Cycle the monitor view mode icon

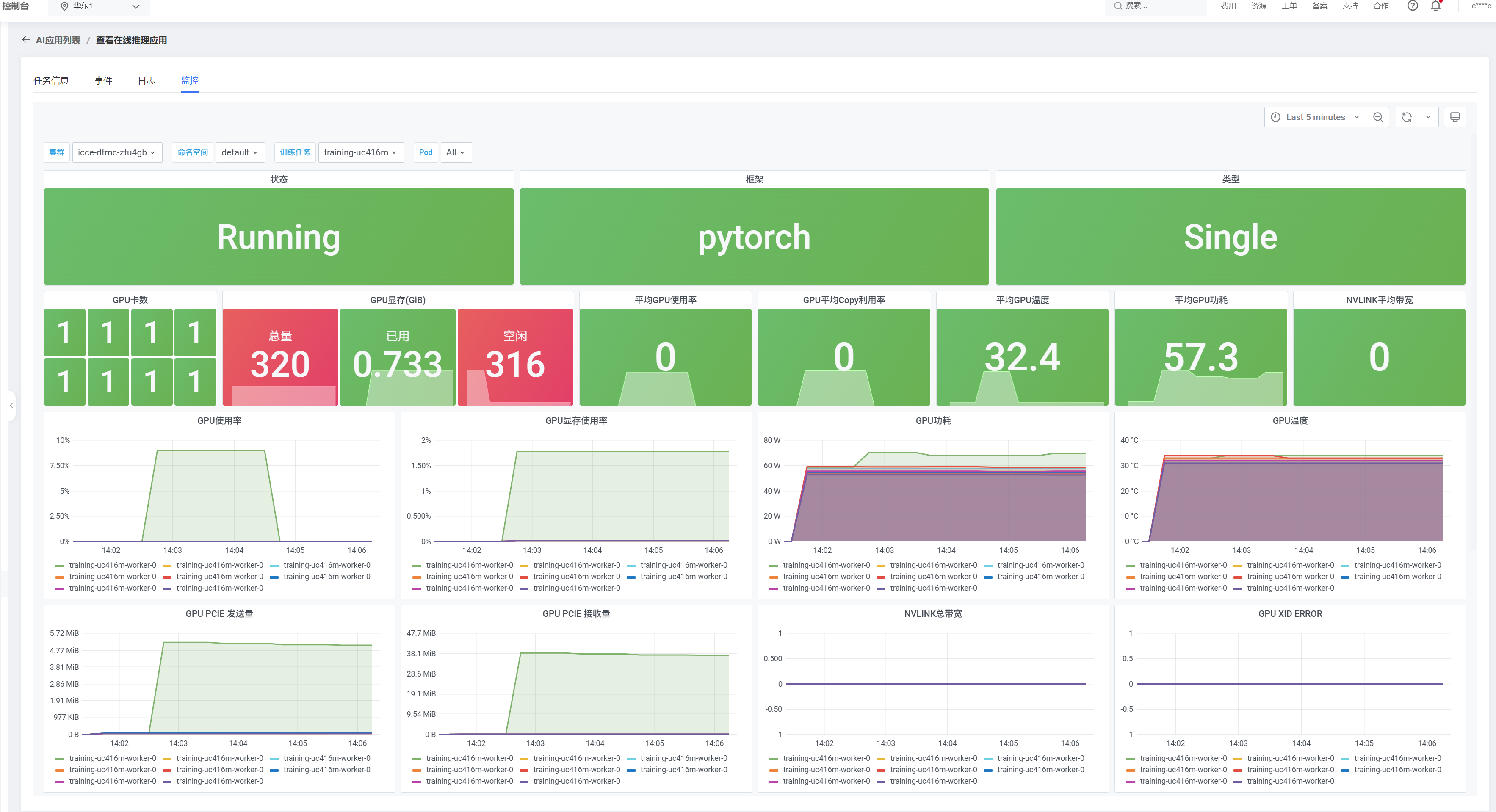point(1455,117)
